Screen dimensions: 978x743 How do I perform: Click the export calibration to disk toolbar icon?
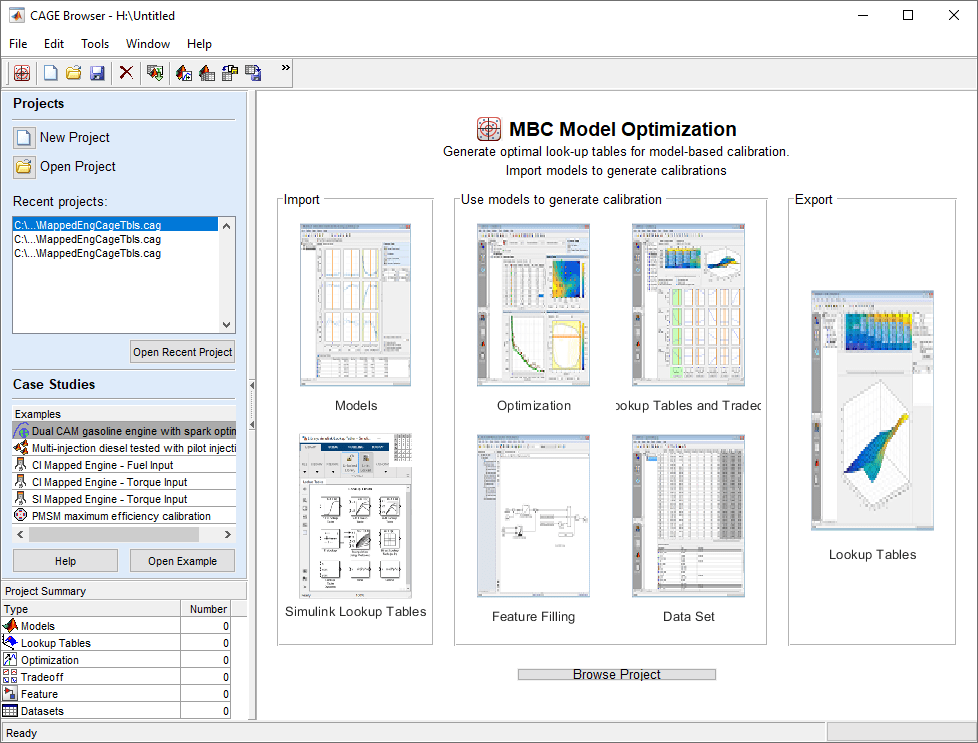253,73
